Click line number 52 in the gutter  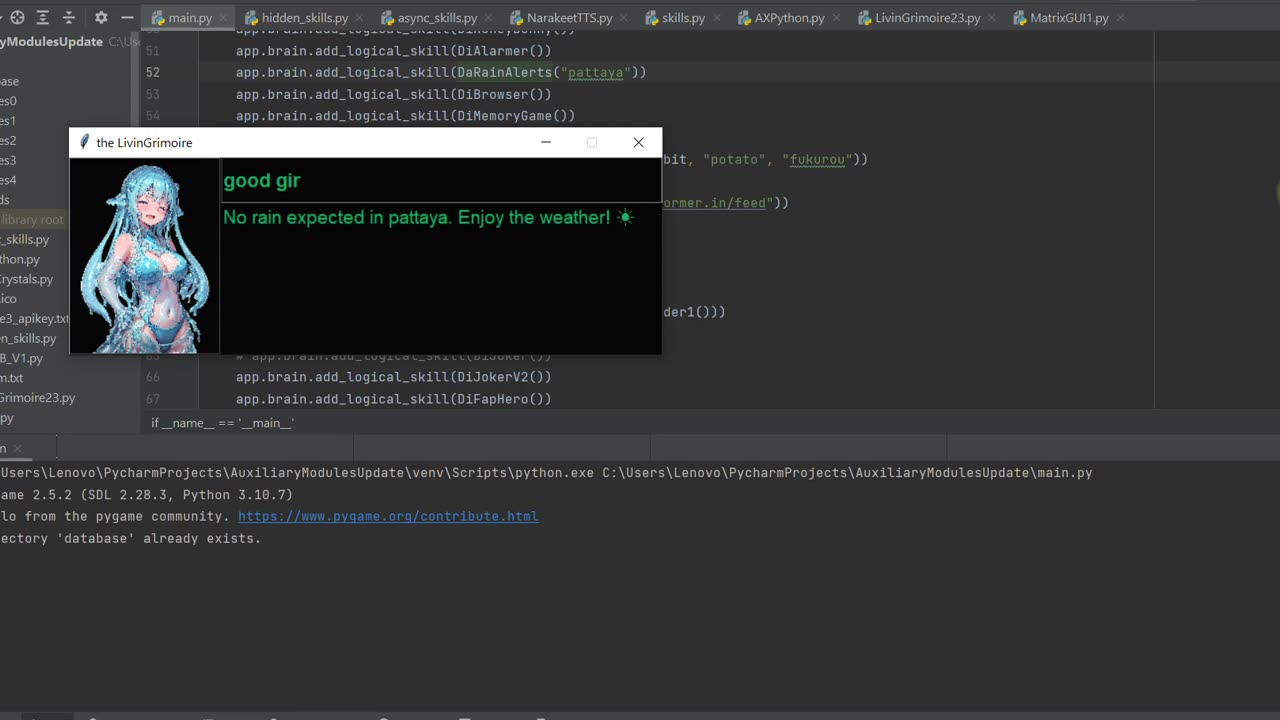pyautogui.click(x=152, y=72)
